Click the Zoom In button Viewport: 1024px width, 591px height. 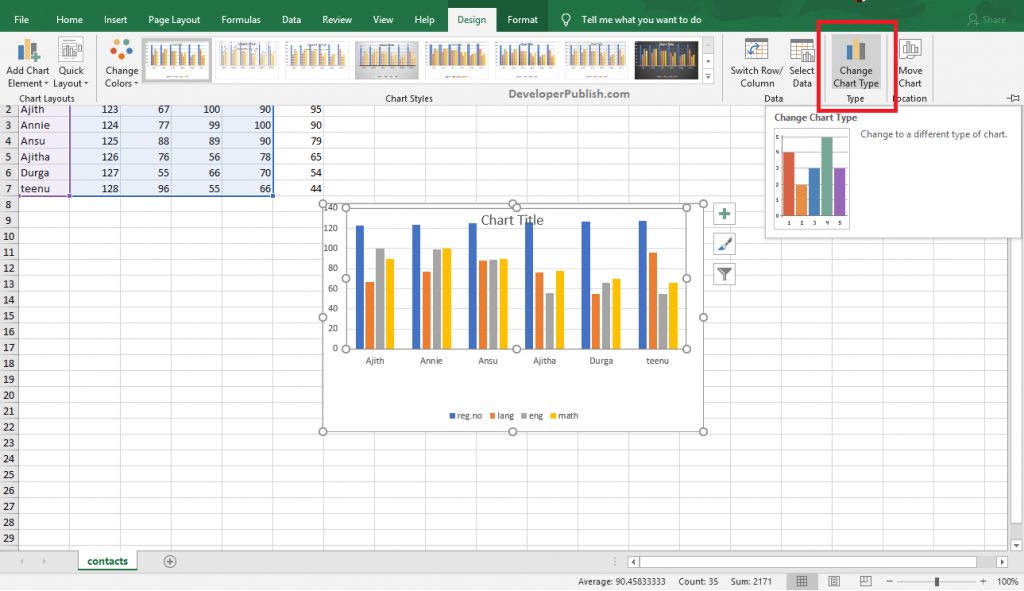tap(983, 581)
